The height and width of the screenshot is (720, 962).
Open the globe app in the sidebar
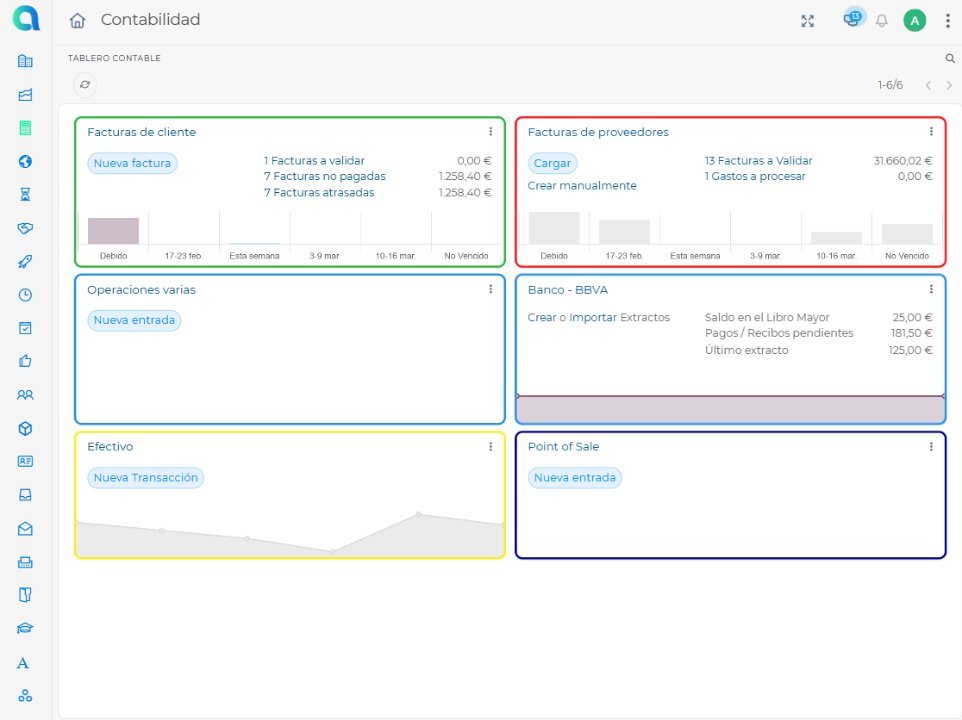tap(26, 161)
